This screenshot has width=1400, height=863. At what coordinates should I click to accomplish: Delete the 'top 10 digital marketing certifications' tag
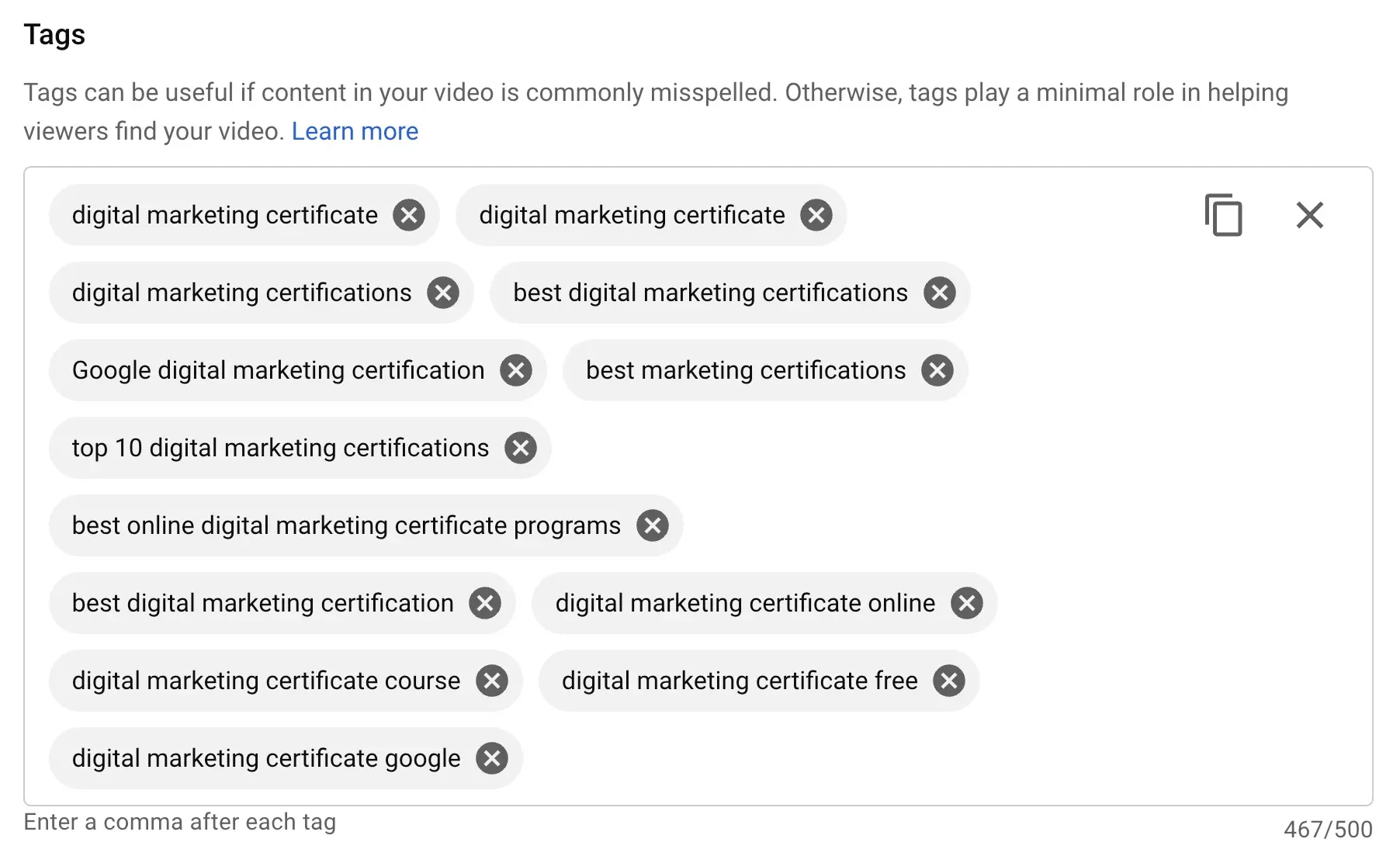click(521, 448)
